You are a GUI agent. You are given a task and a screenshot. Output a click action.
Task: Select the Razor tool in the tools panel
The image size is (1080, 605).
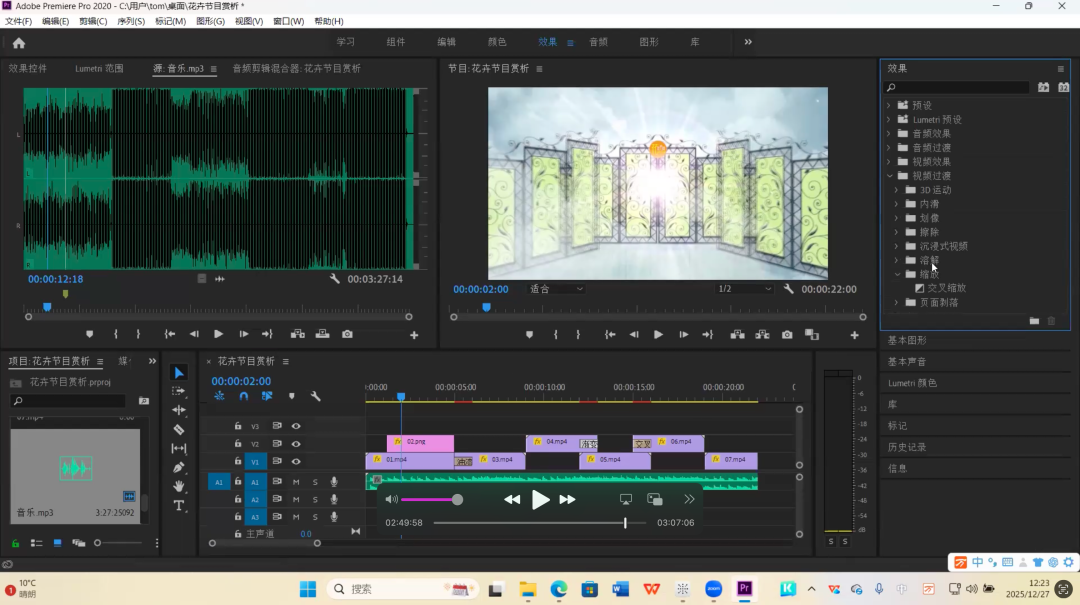point(179,430)
